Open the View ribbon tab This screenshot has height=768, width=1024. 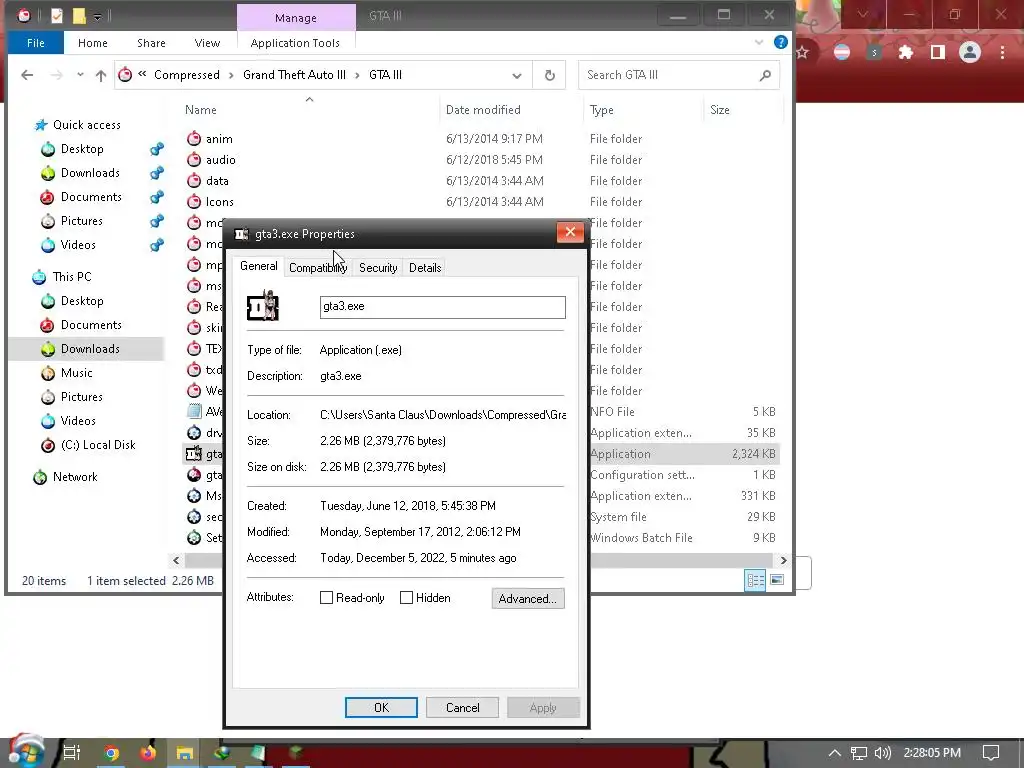(207, 43)
